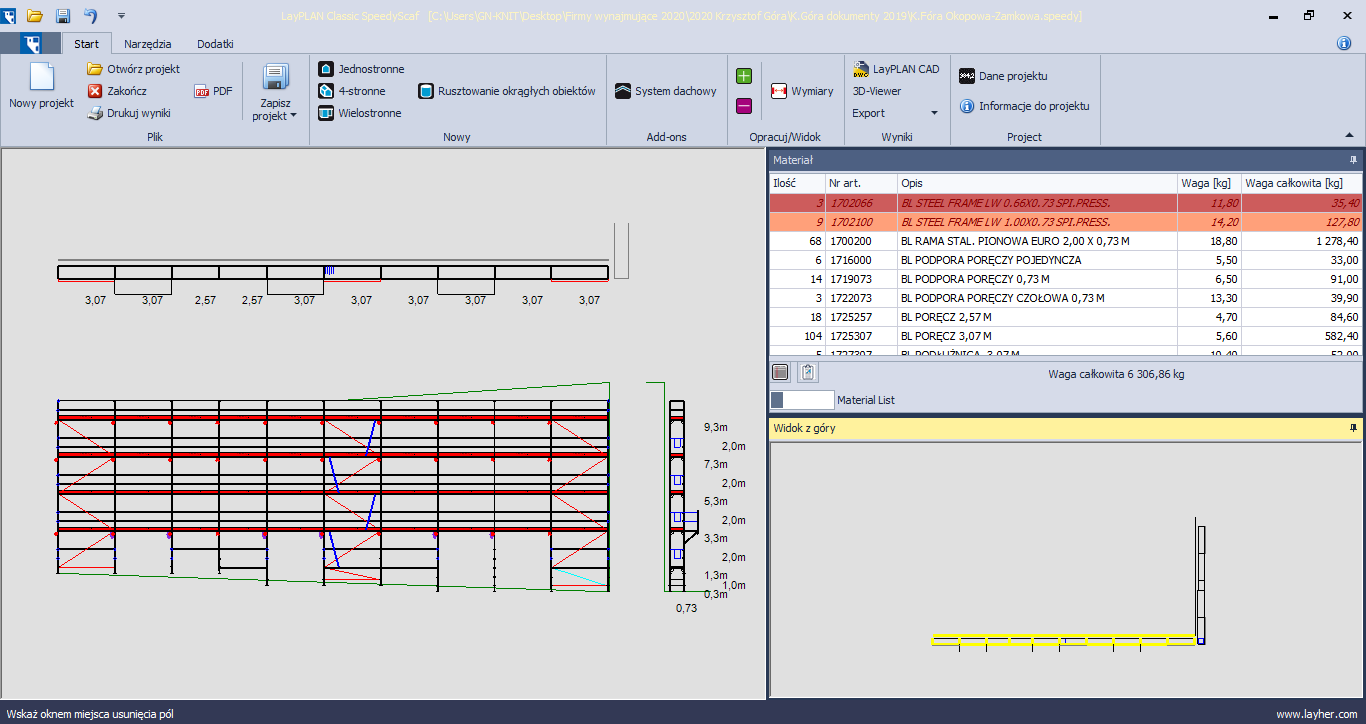Print results with Drukuj wyniki

click(x=129, y=113)
